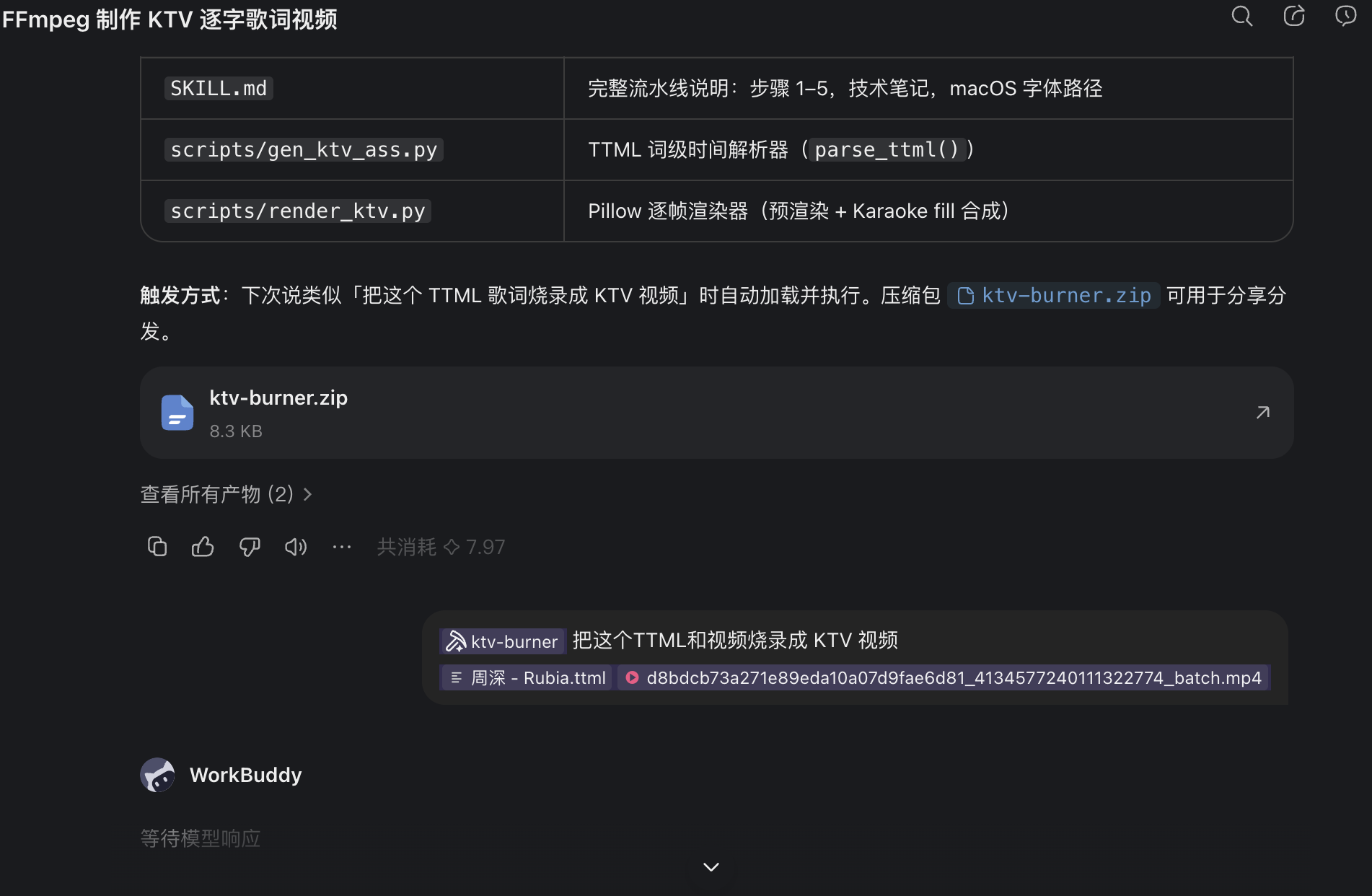Click the ktv-burner skill tag

502,641
